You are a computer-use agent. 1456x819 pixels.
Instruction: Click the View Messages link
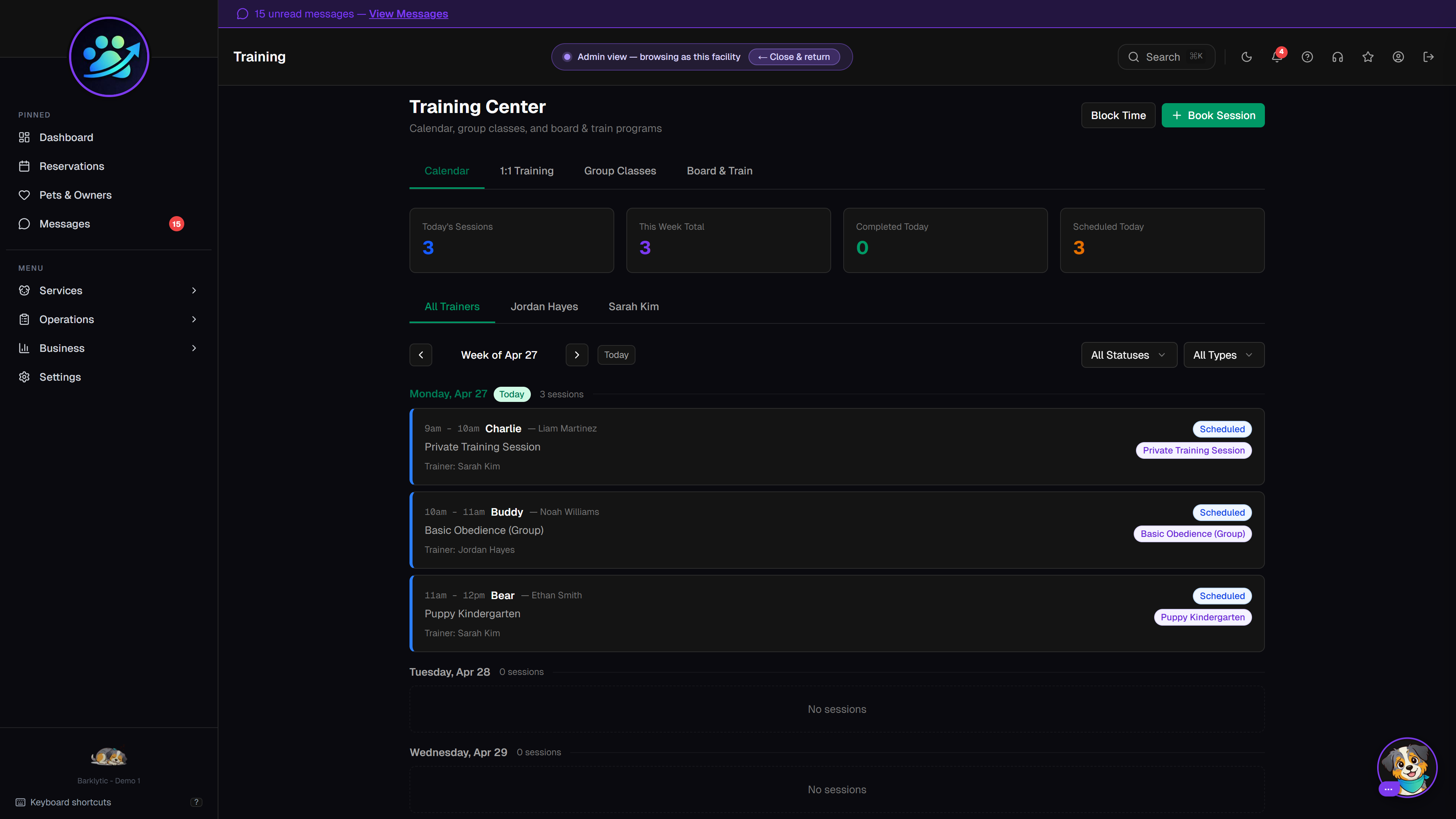tap(408, 14)
